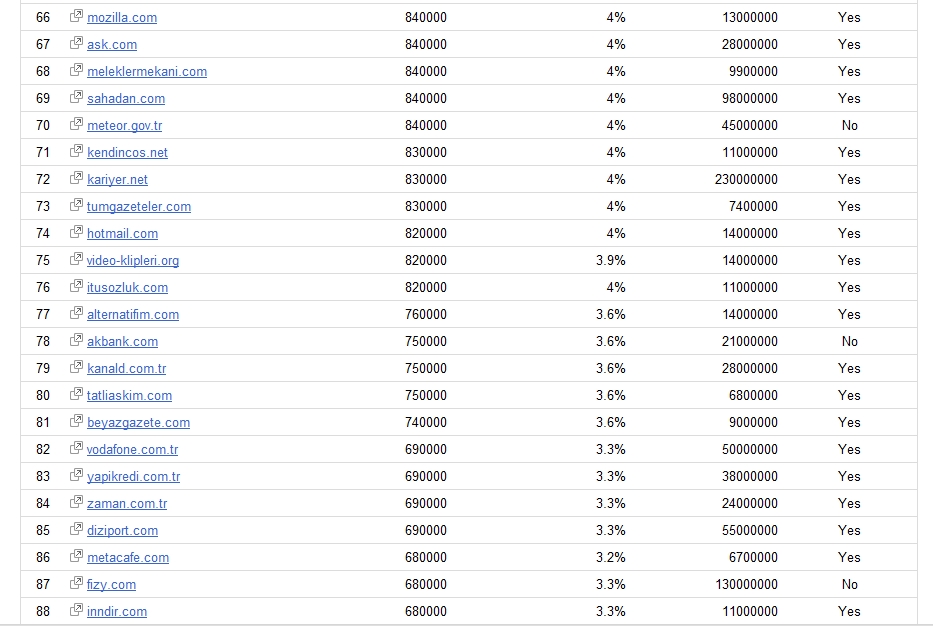Click new-window icon beside alternatifim.com
Viewport: 933px width, 626px height.
[76, 313]
